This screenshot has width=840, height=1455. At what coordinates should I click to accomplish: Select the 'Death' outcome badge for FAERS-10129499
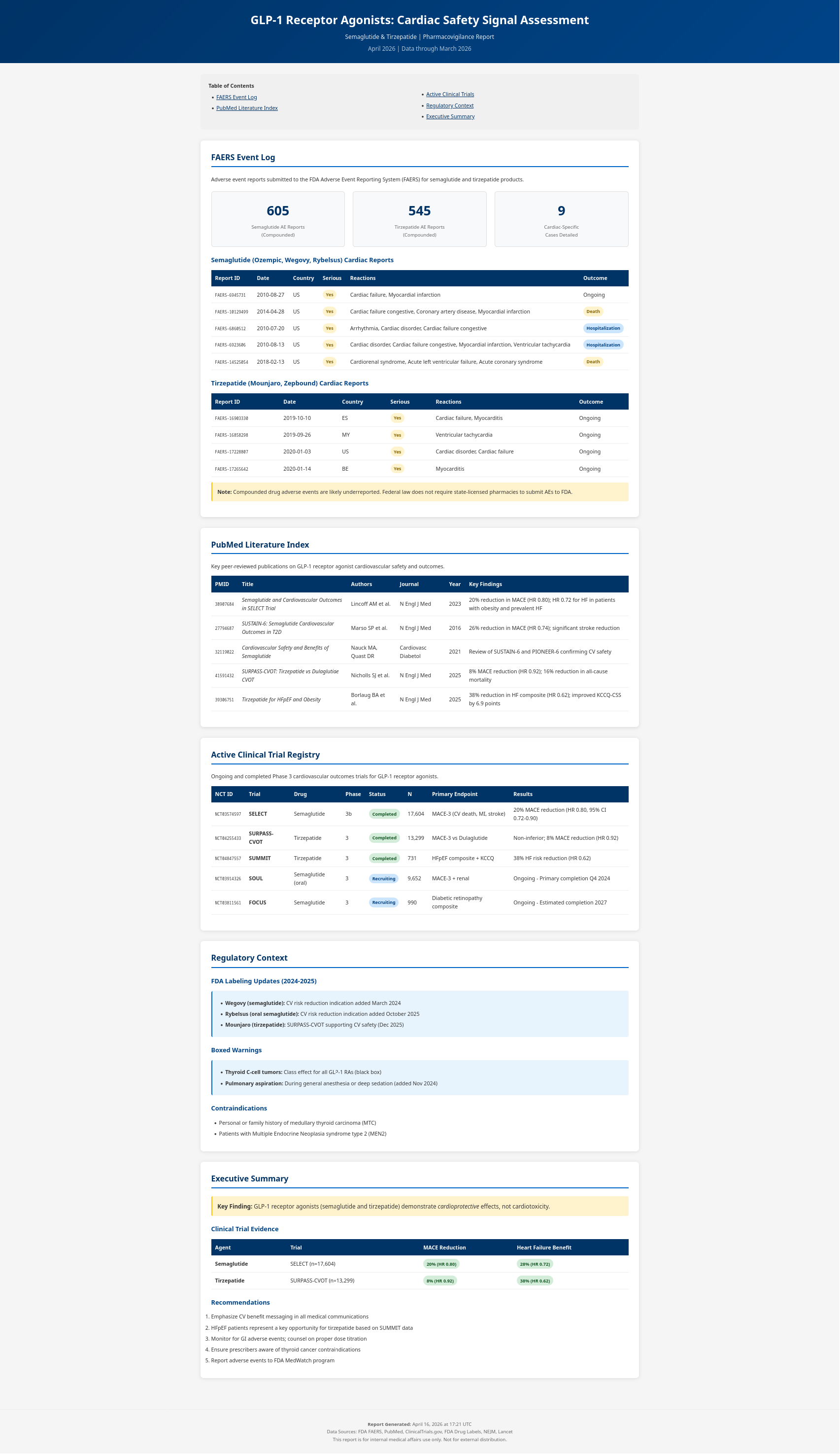tap(593, 311)
